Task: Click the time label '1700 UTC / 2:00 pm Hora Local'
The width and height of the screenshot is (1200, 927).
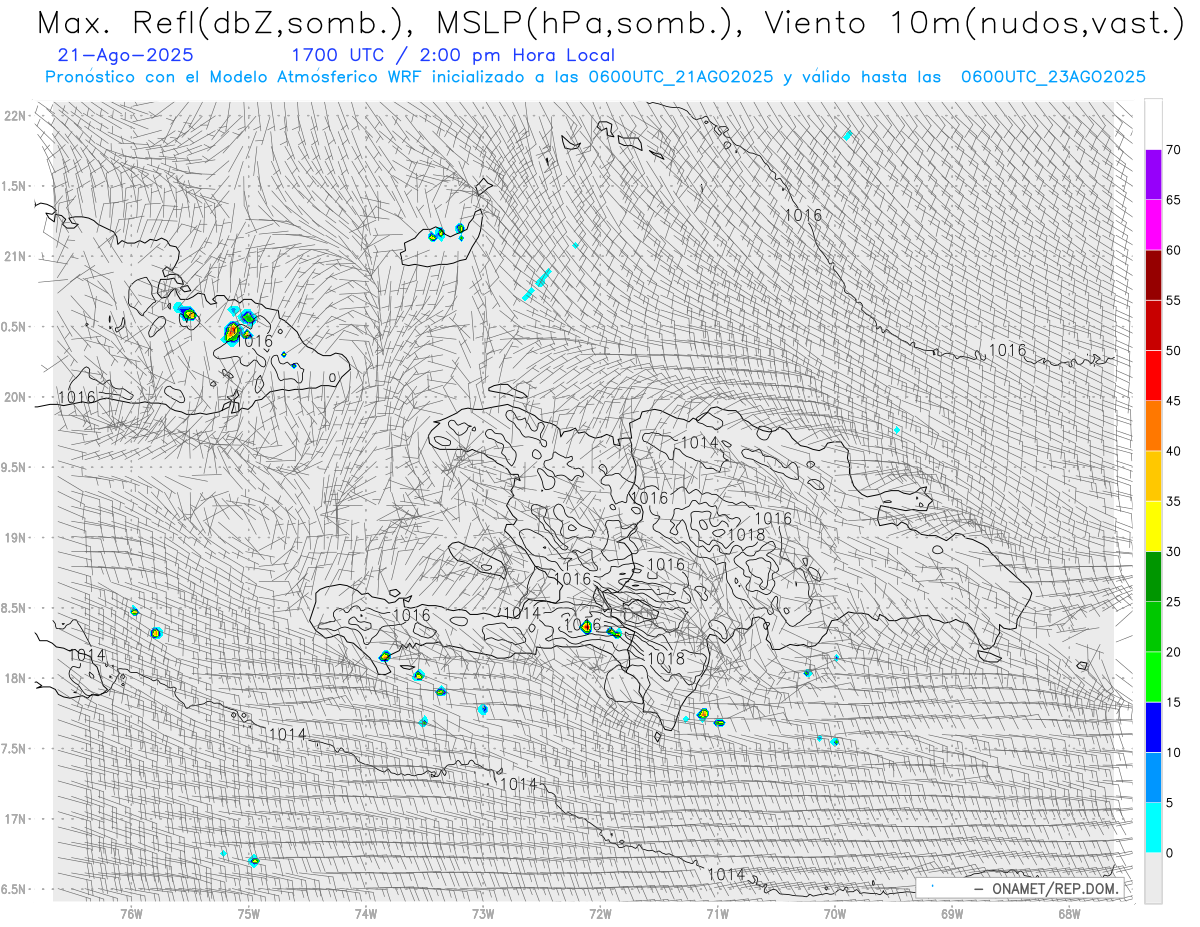Action: (x=453, y=56)
